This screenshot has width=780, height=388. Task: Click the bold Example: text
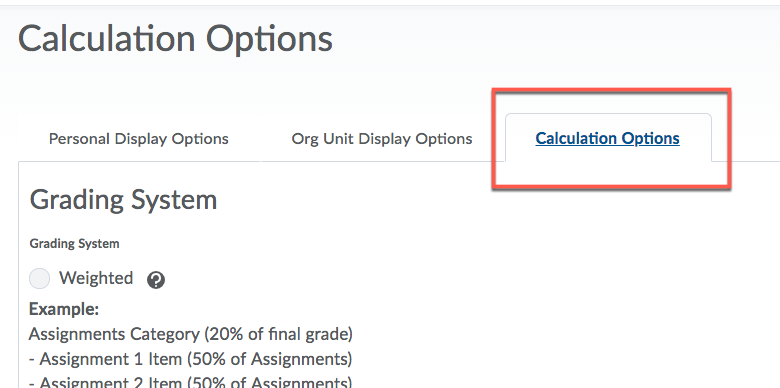coord(64,309)
